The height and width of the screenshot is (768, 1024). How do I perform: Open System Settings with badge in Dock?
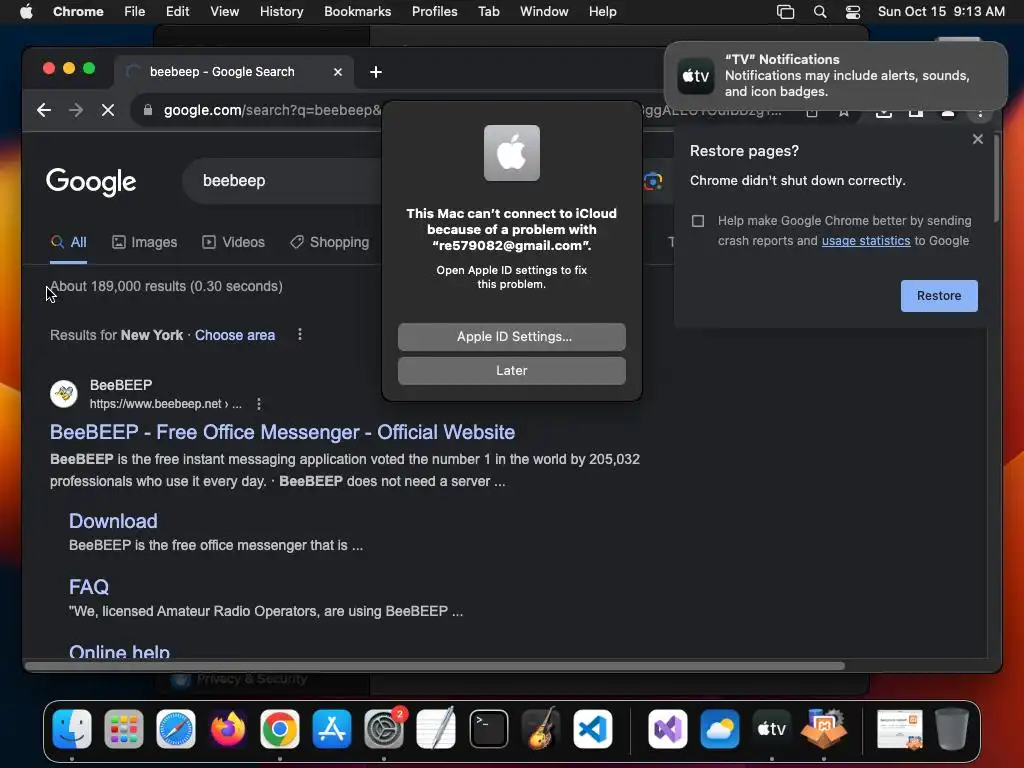coord(384,729)
